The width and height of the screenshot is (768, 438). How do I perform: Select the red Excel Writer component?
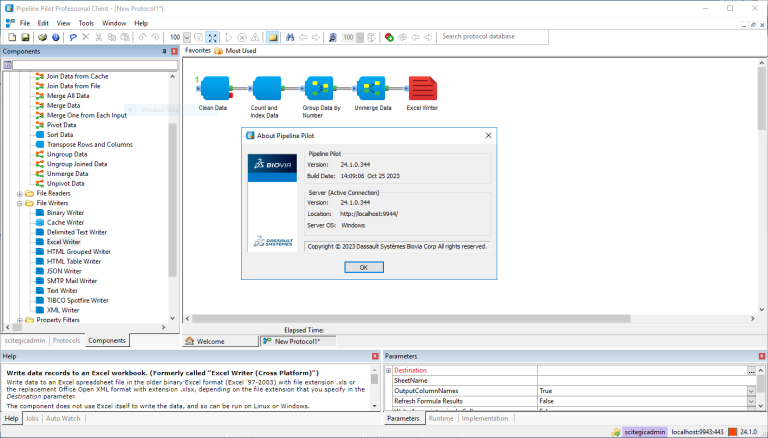coord(422,88)
